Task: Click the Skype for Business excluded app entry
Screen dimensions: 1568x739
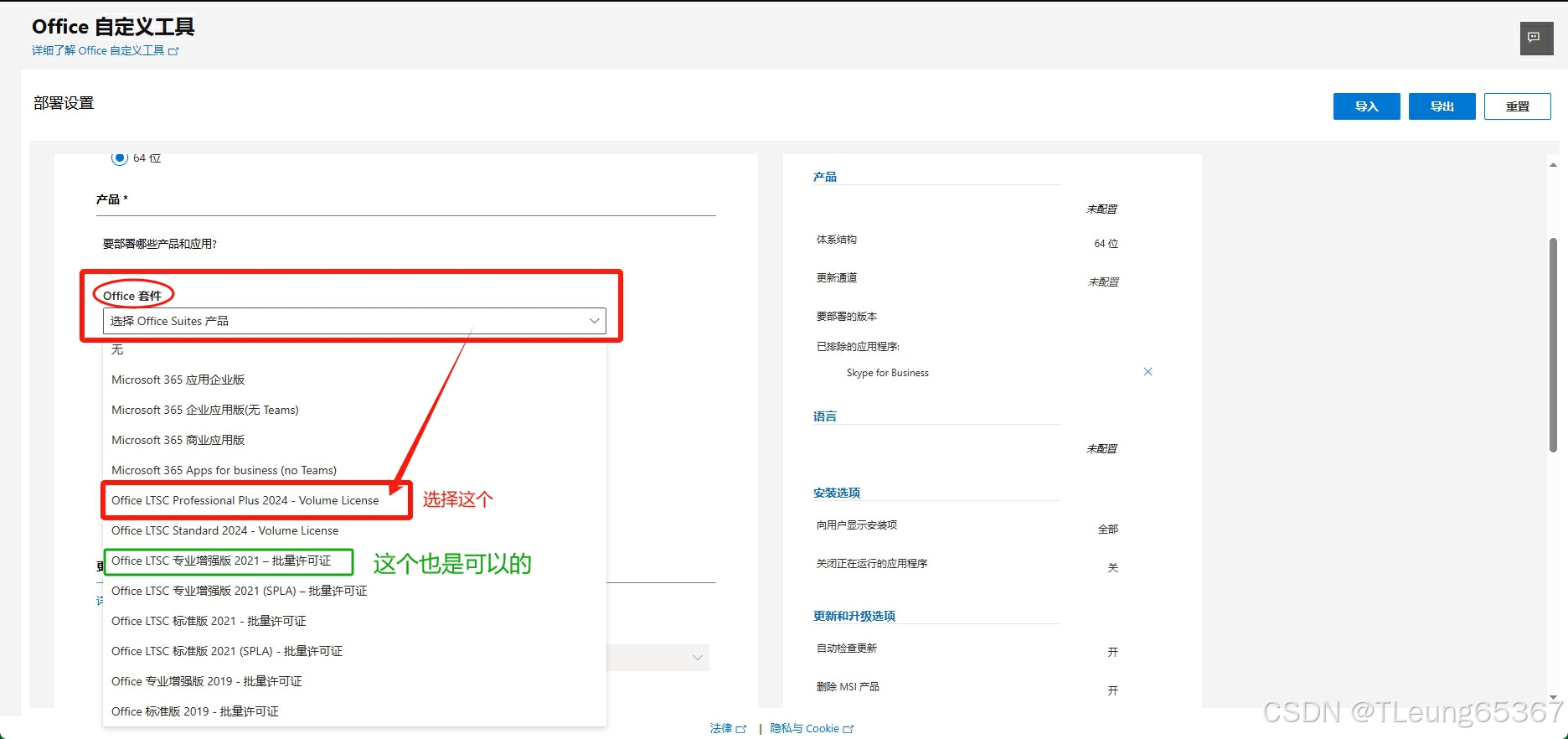Action: pos(887,373)
